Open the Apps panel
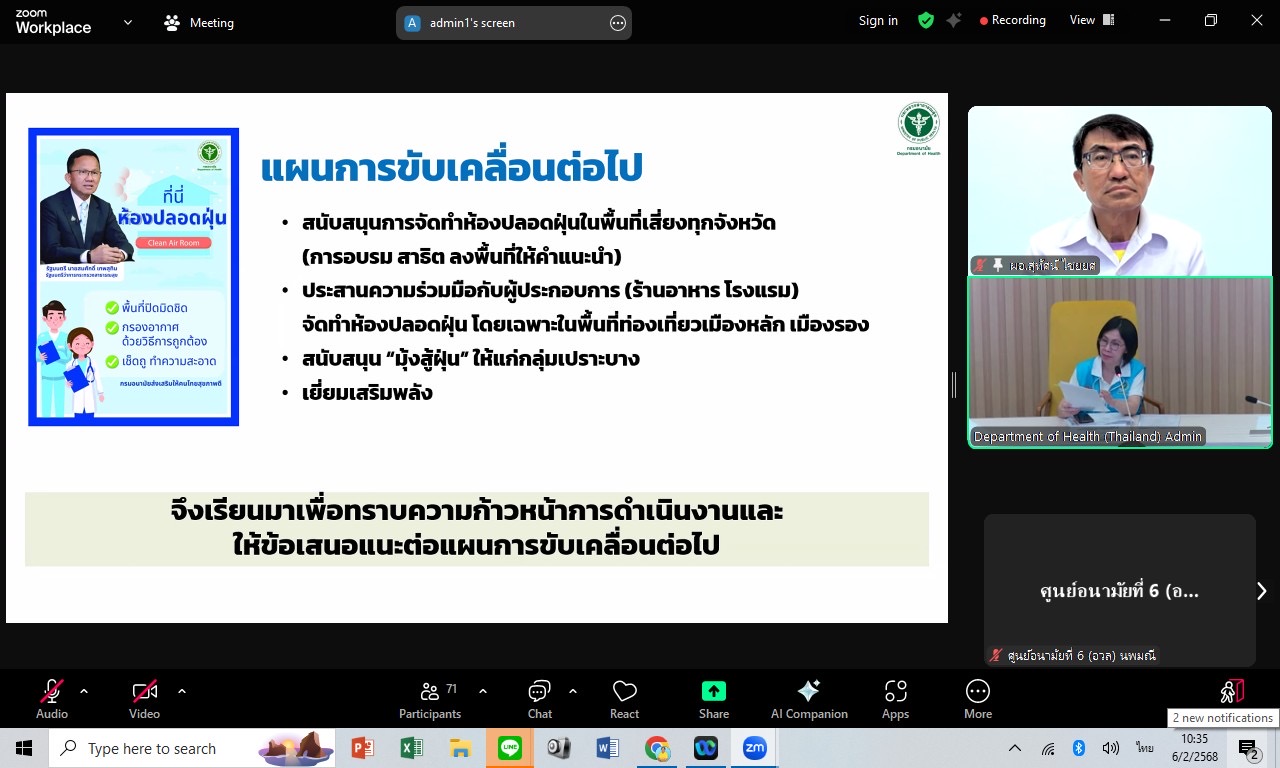This screenshot has height=768, width=1280. point(896,699)
